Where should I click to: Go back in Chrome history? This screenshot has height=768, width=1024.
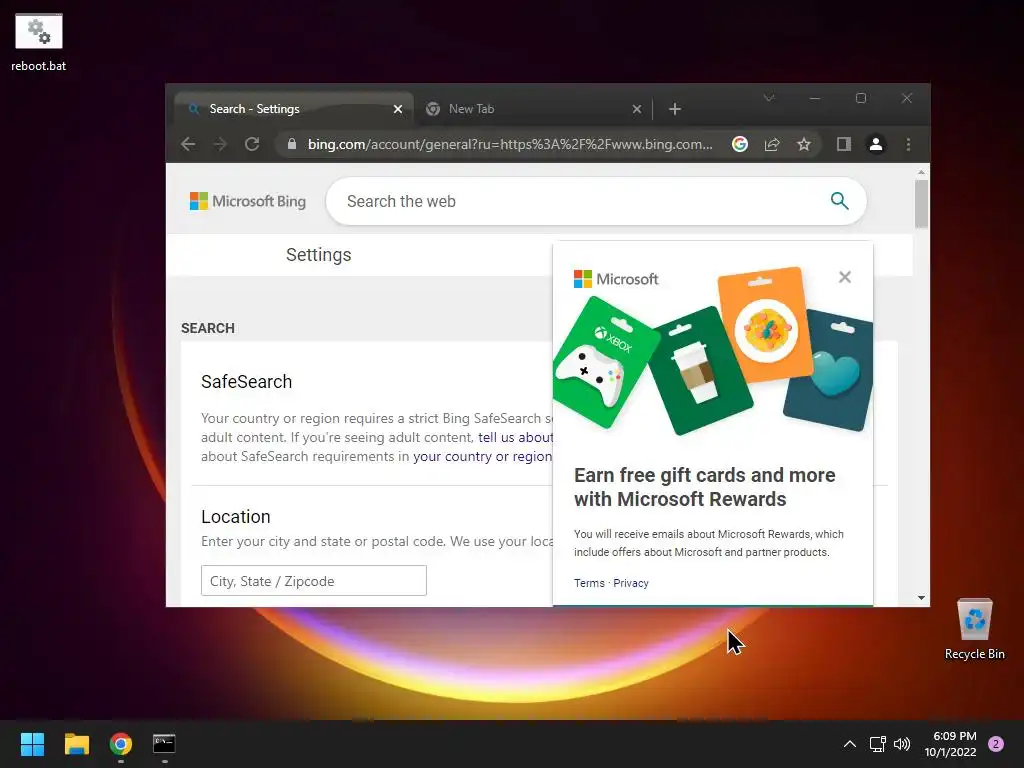coord(188,144)
